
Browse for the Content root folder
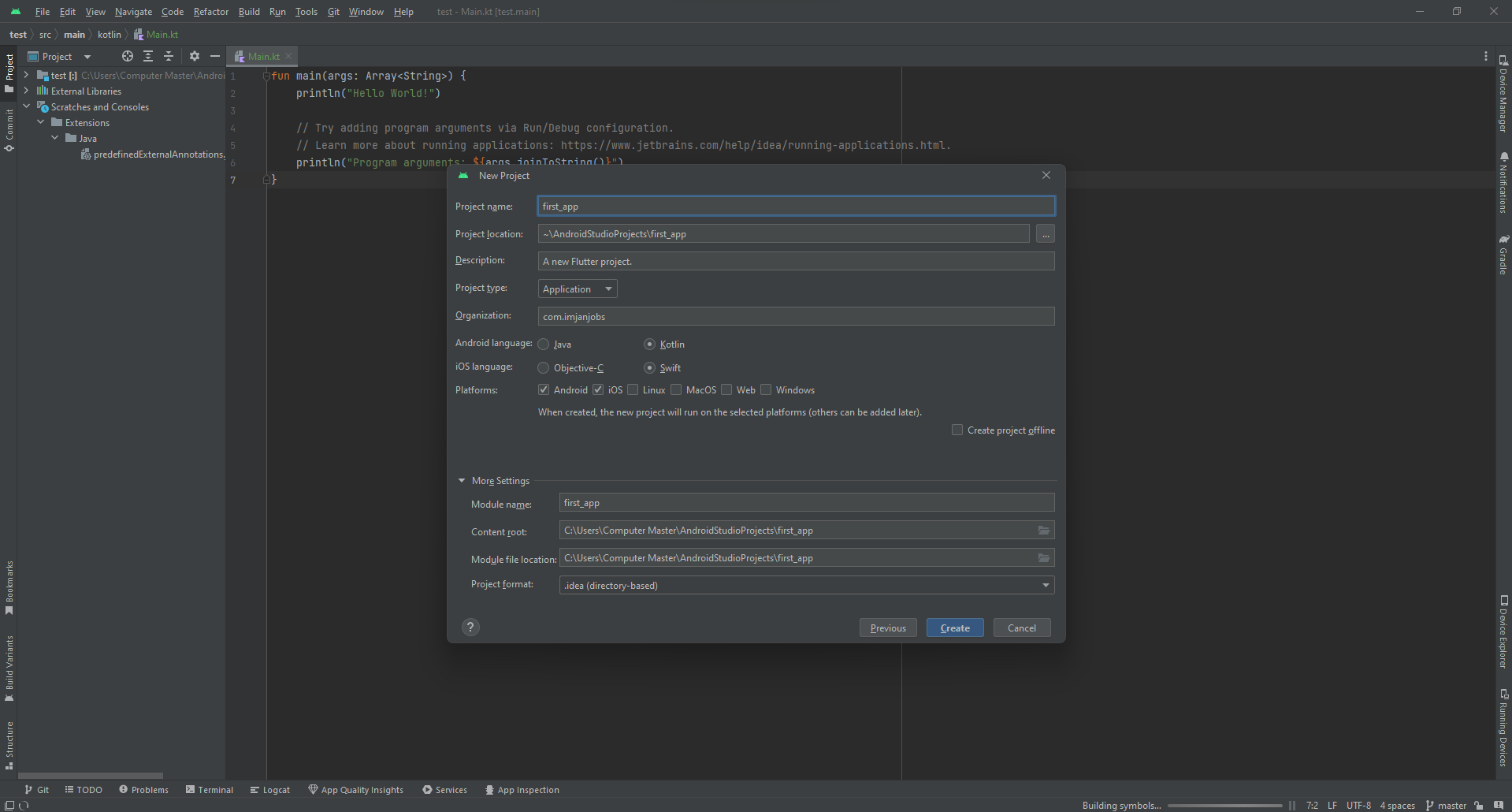click(1044, 530)
